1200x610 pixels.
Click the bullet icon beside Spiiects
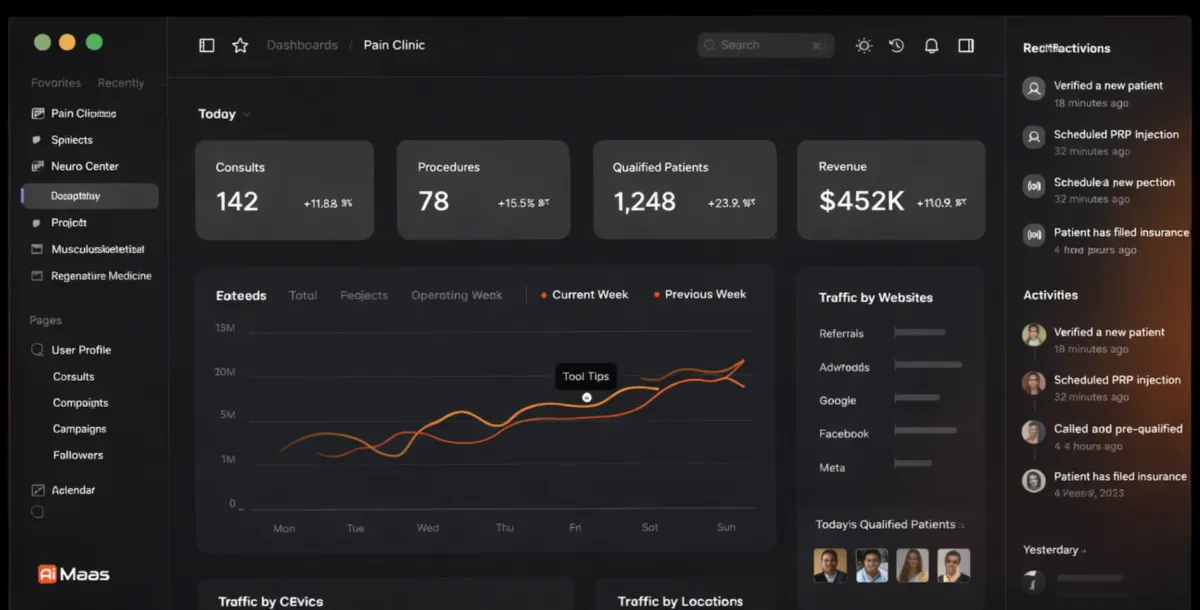coord(37,140)
